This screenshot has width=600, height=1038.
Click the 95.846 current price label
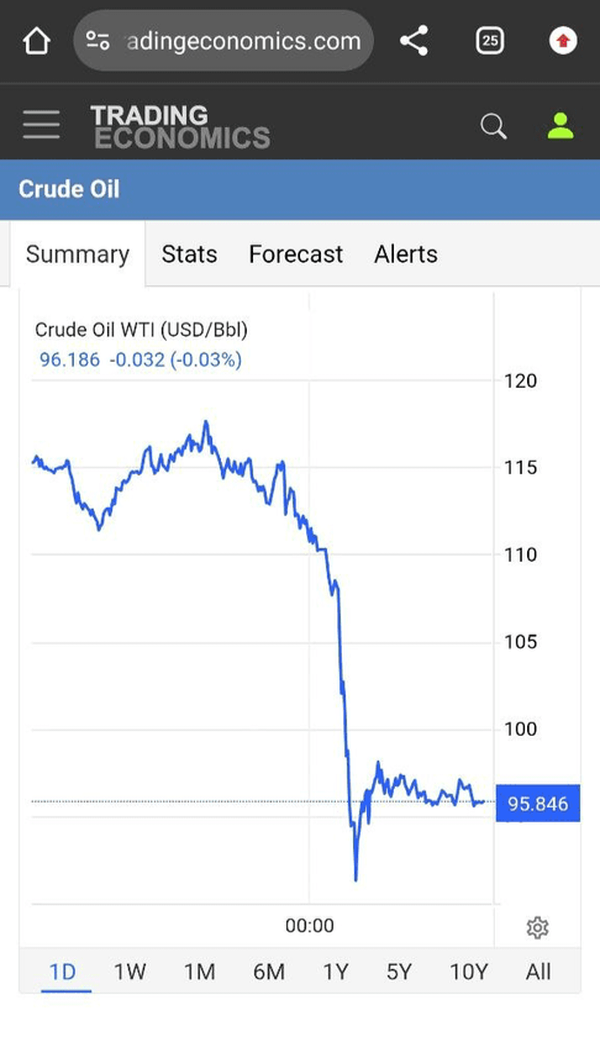pyautogui.click(x=537, y=804)
